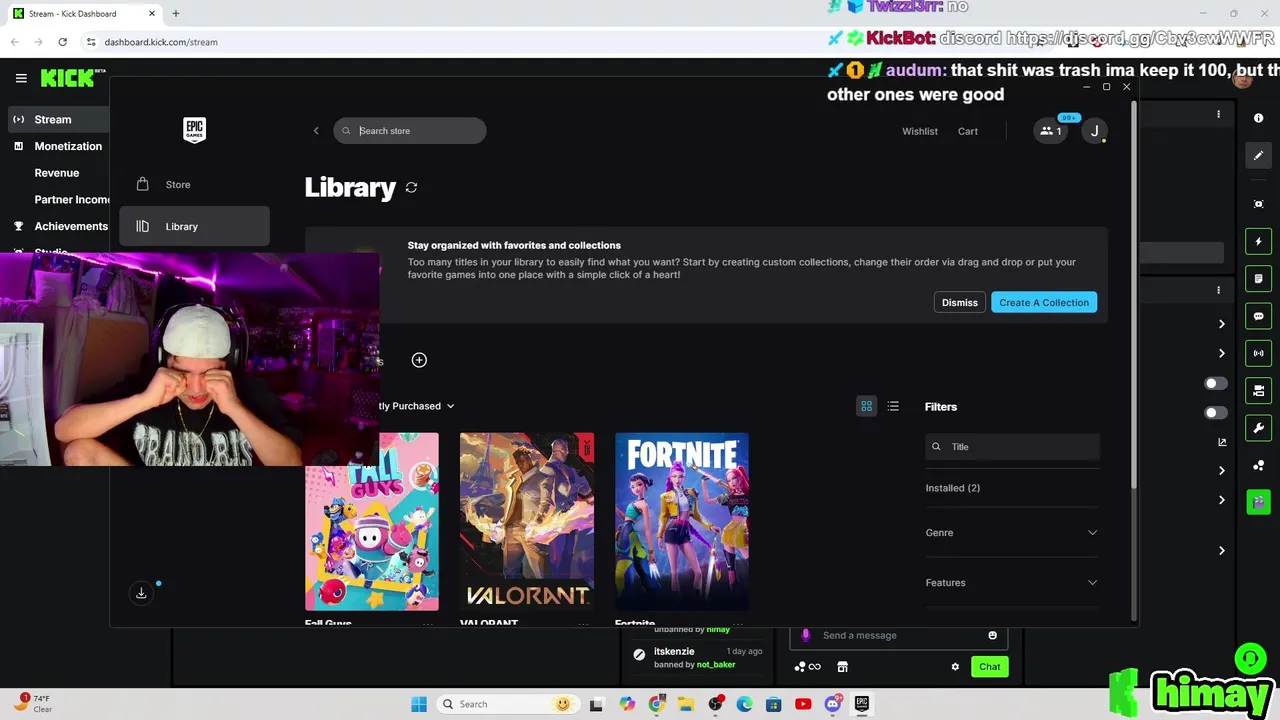
Task: Open the Epic downloads icon
Action: [141, 594]
